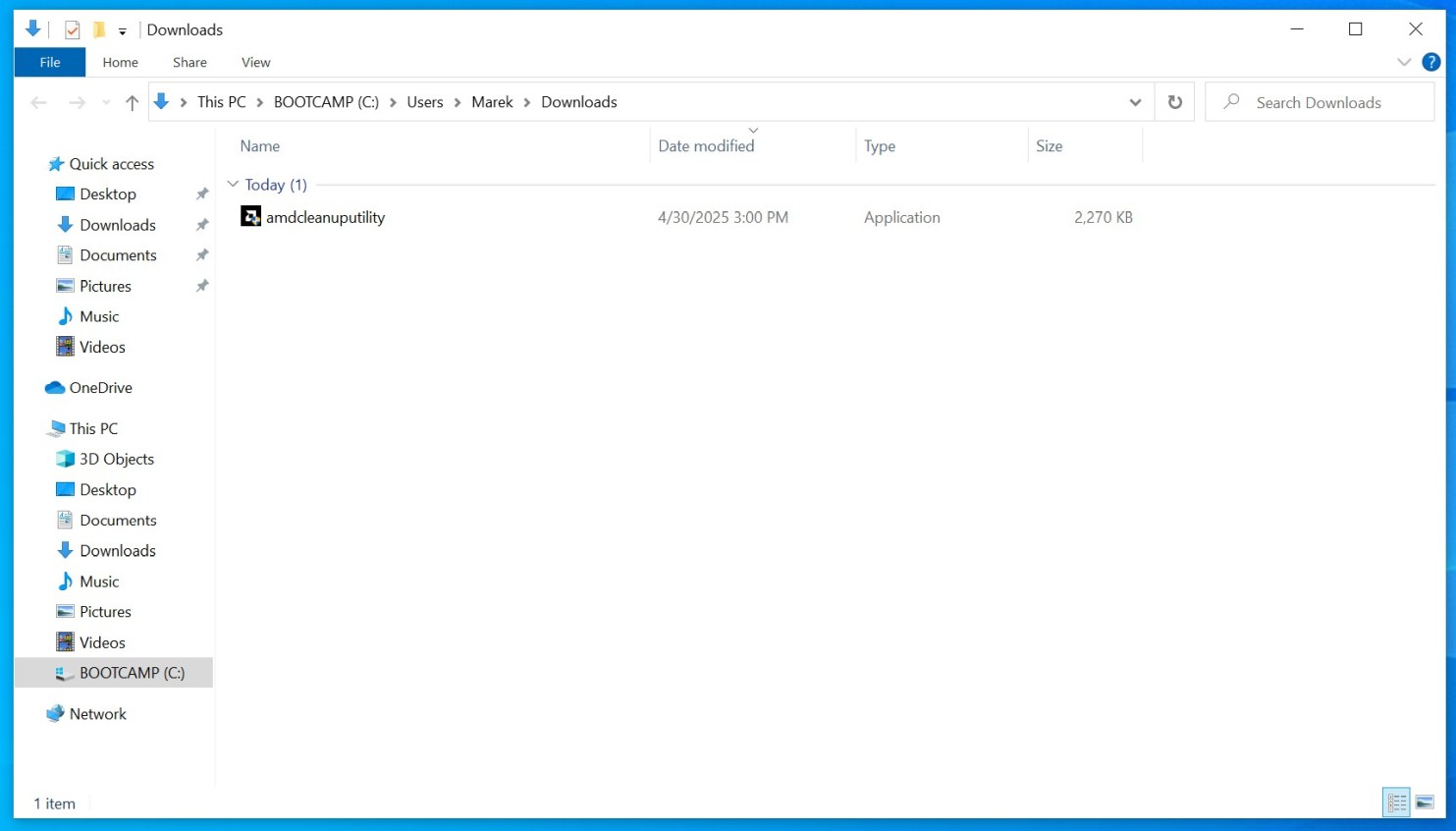The height and width of the screenshot is (831, 1456).
Task: Sort by the Date modified column header
Action: [x=706, y=146]
